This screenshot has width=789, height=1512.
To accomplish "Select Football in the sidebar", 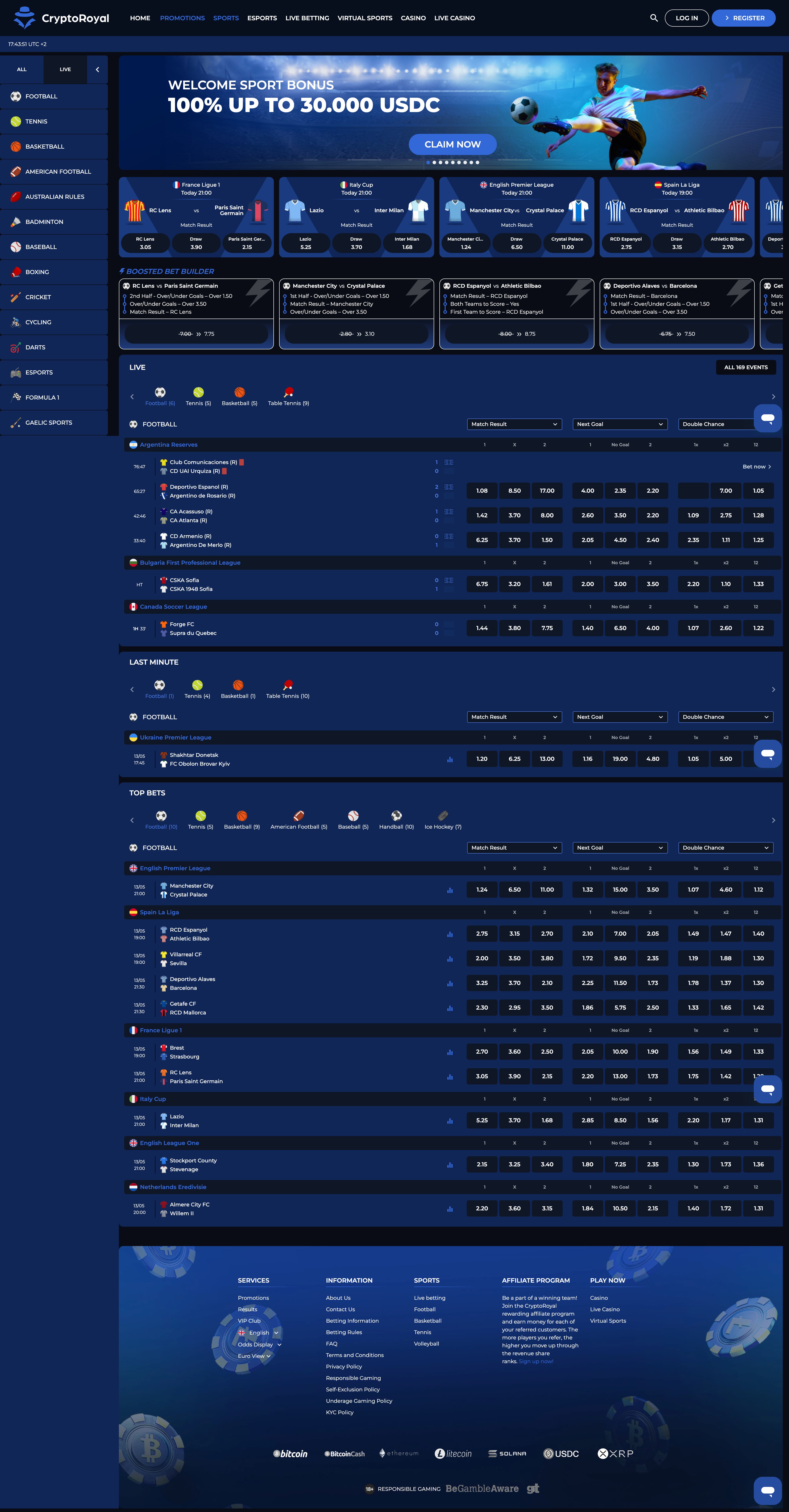I will 54,96.
